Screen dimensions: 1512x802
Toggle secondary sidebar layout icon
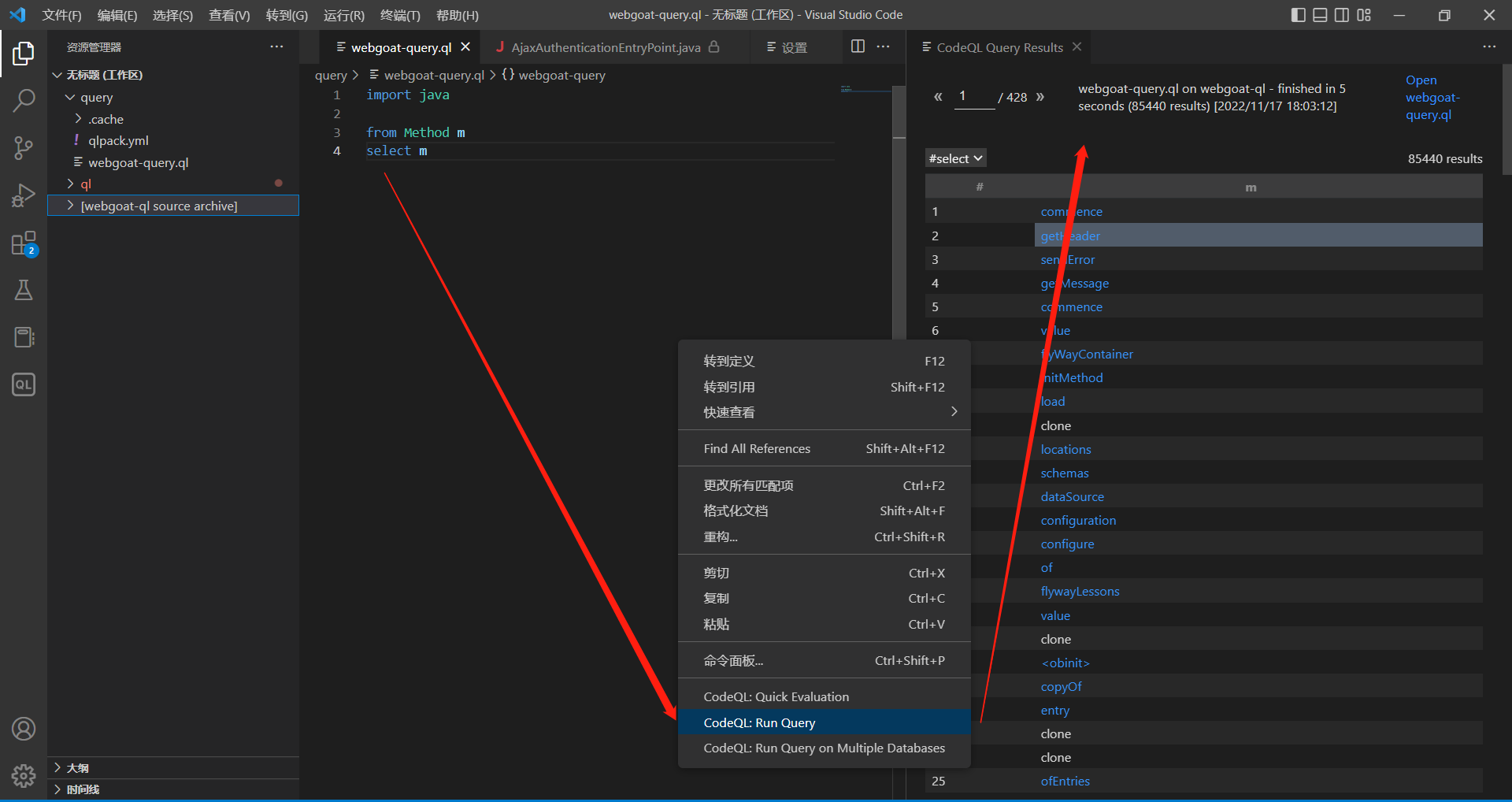coord(1342,15)
